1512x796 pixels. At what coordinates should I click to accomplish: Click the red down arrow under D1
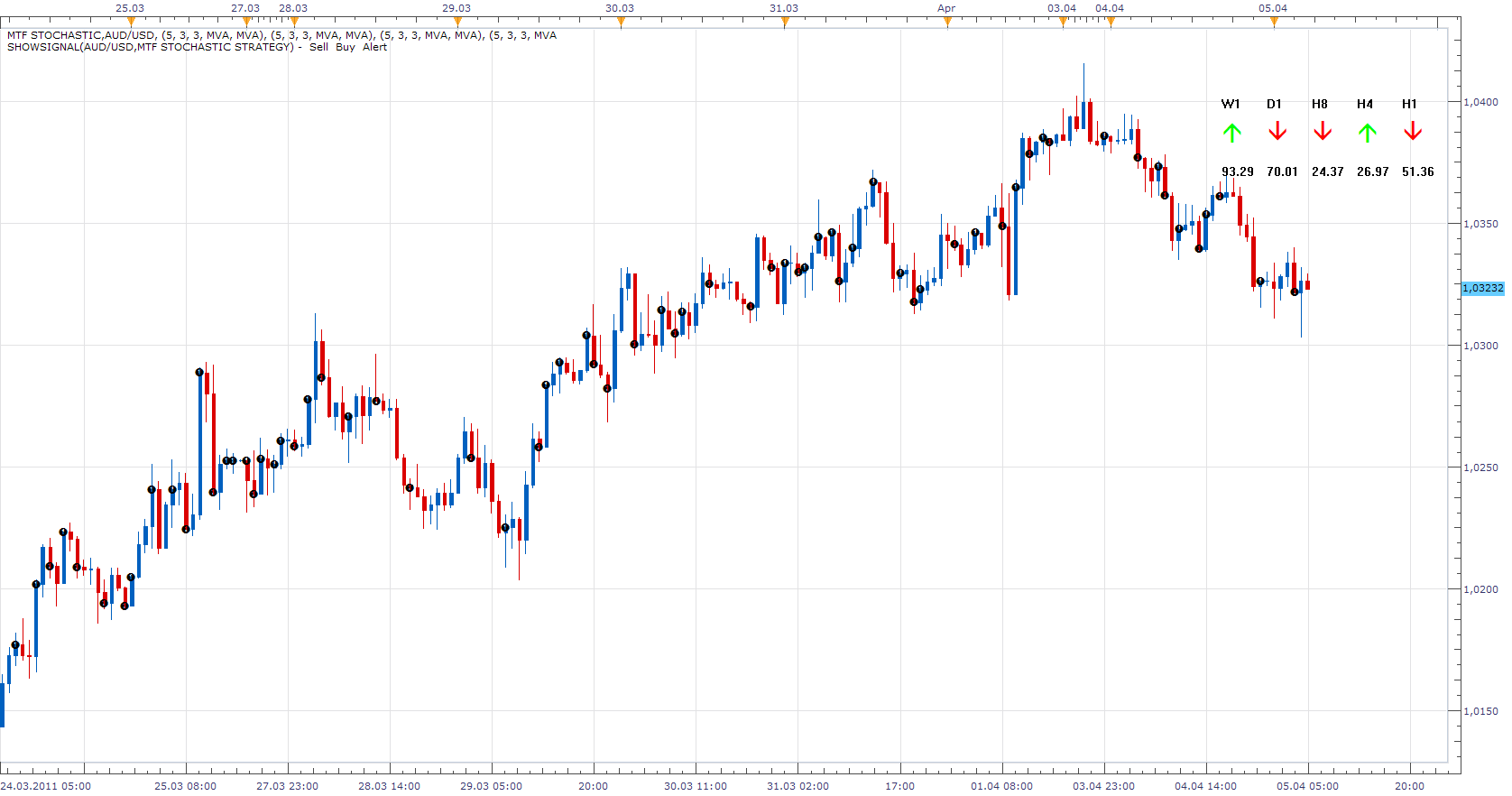click(1277, 132)
